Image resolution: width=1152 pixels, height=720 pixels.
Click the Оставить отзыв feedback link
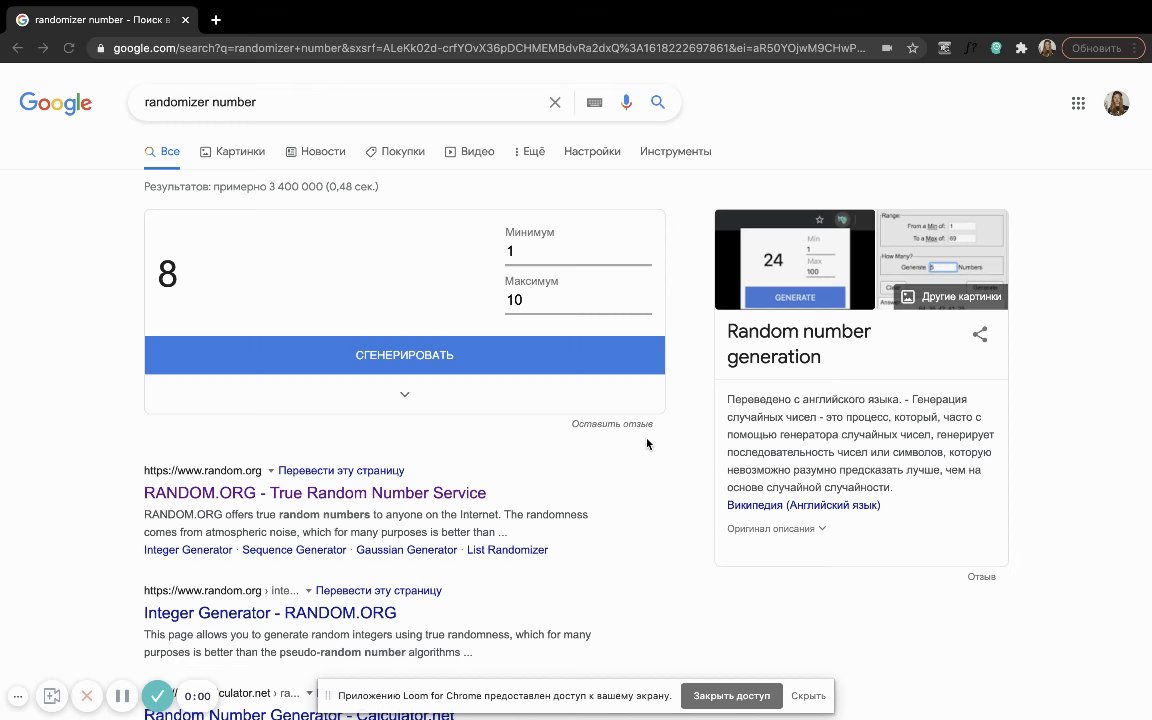click(612, 424)
